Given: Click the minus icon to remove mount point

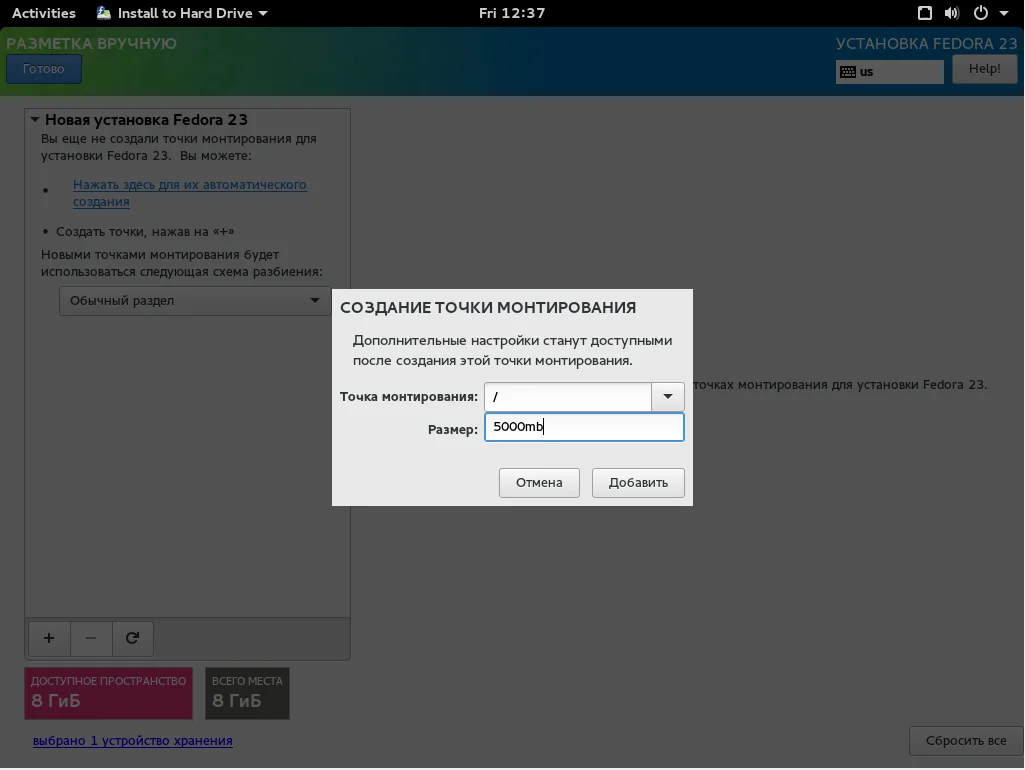Looking at the screenshot, I should 91,638.
